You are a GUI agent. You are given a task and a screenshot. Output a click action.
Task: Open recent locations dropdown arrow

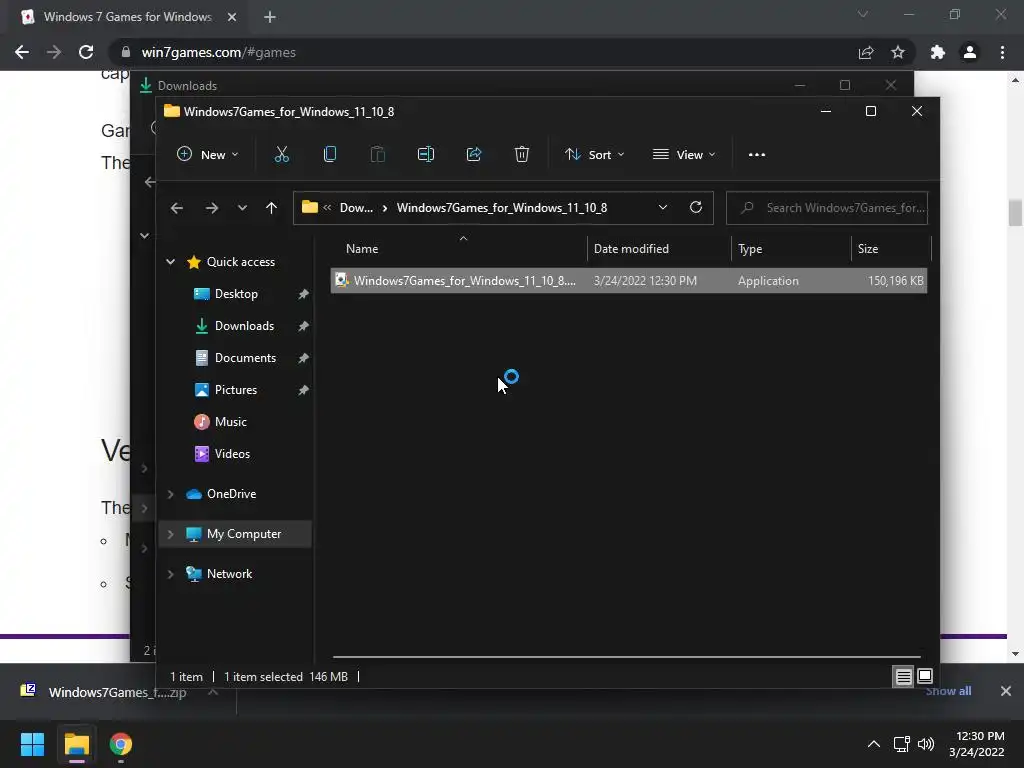click(x=242, y=208)
